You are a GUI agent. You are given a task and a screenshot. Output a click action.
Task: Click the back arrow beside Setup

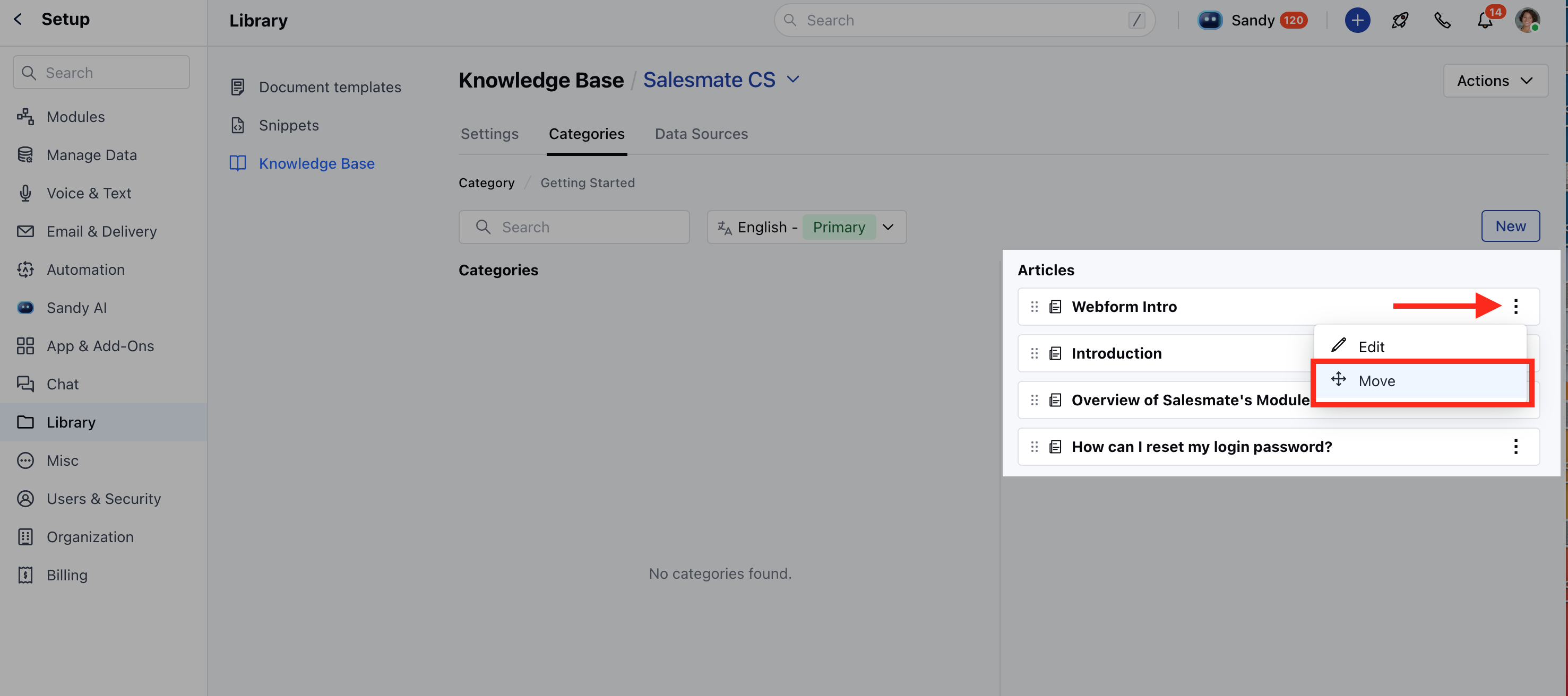coord(18,20)
